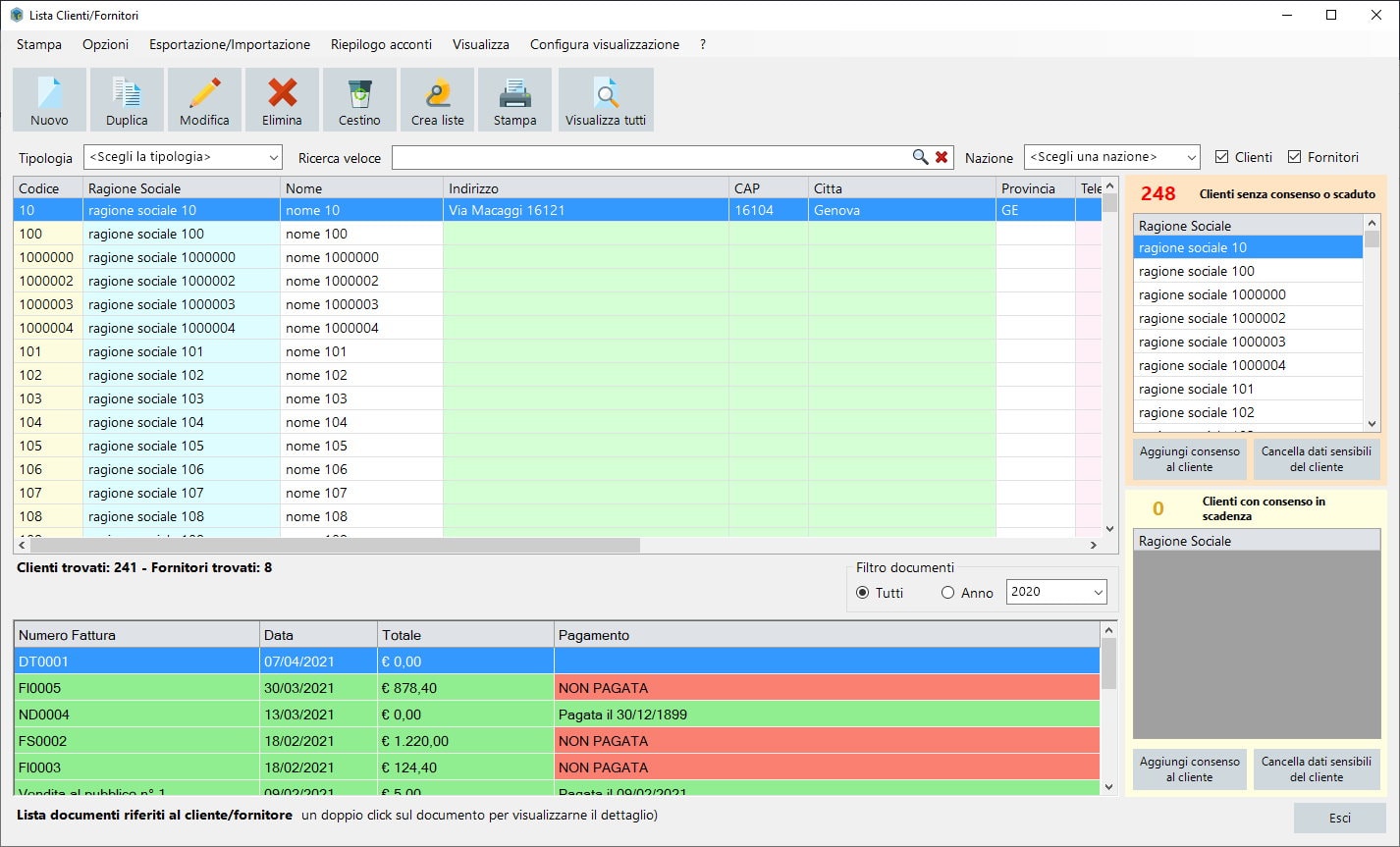The height and width of the screenshot is (847, 1400).
Task: Sort by the Ragione Sociale column header in the main table
Action: tap(182, 188)
